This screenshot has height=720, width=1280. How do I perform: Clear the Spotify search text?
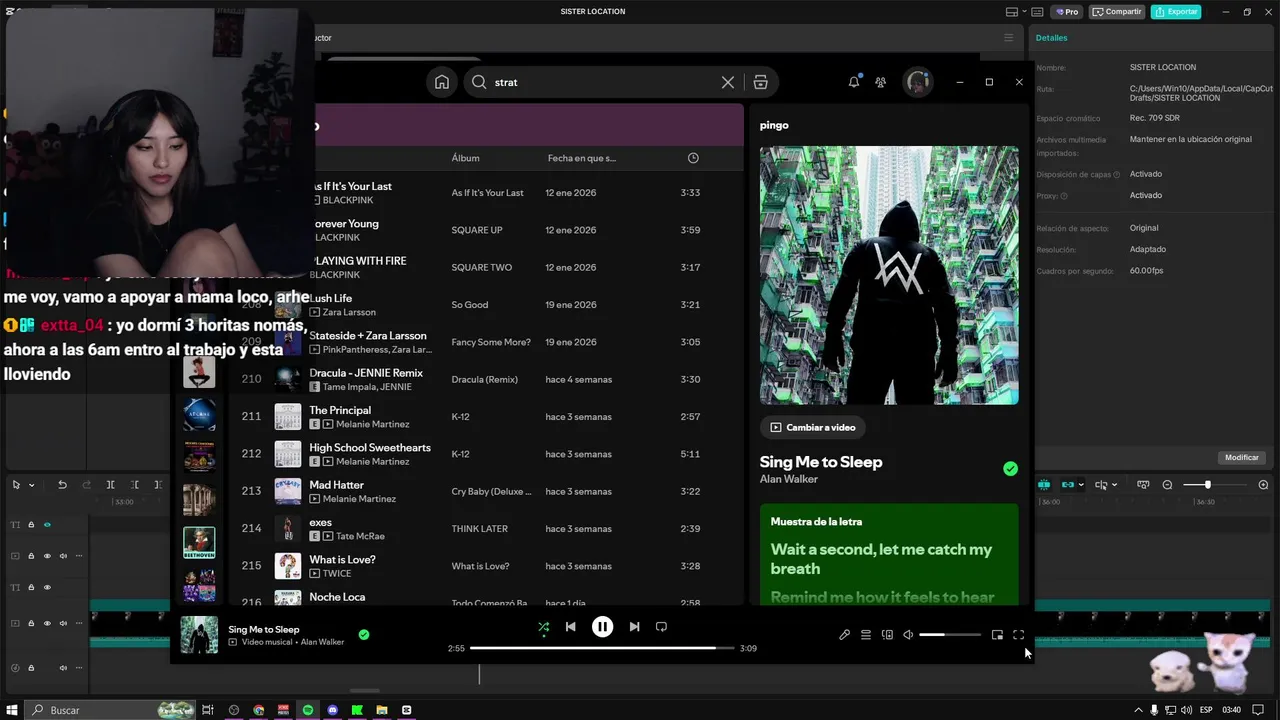728,82
